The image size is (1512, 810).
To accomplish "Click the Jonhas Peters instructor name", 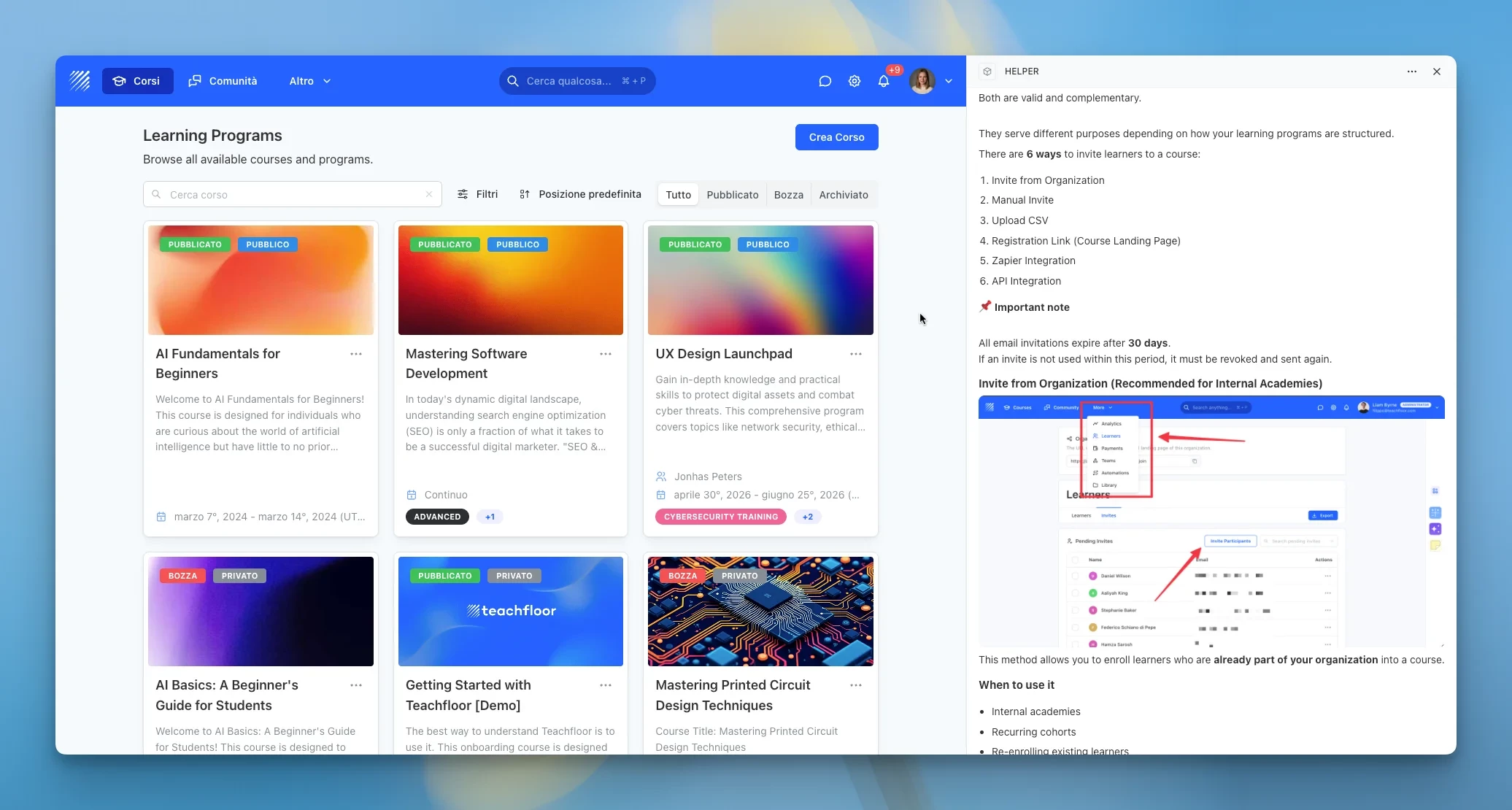I will tap(708, 477).
